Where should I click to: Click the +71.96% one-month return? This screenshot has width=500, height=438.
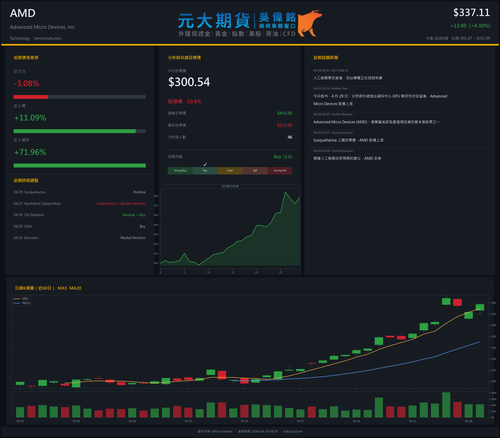pos(30,152)
